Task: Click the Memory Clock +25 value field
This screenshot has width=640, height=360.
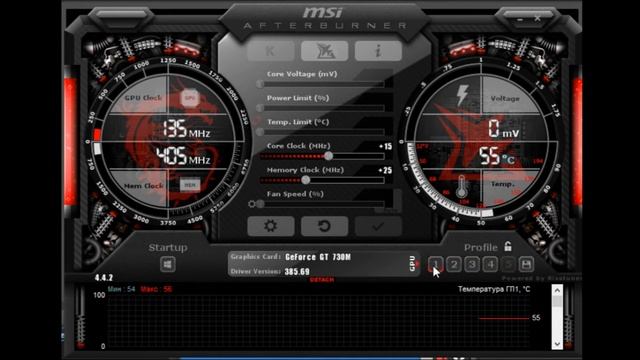Action: [x=385, y=170]
